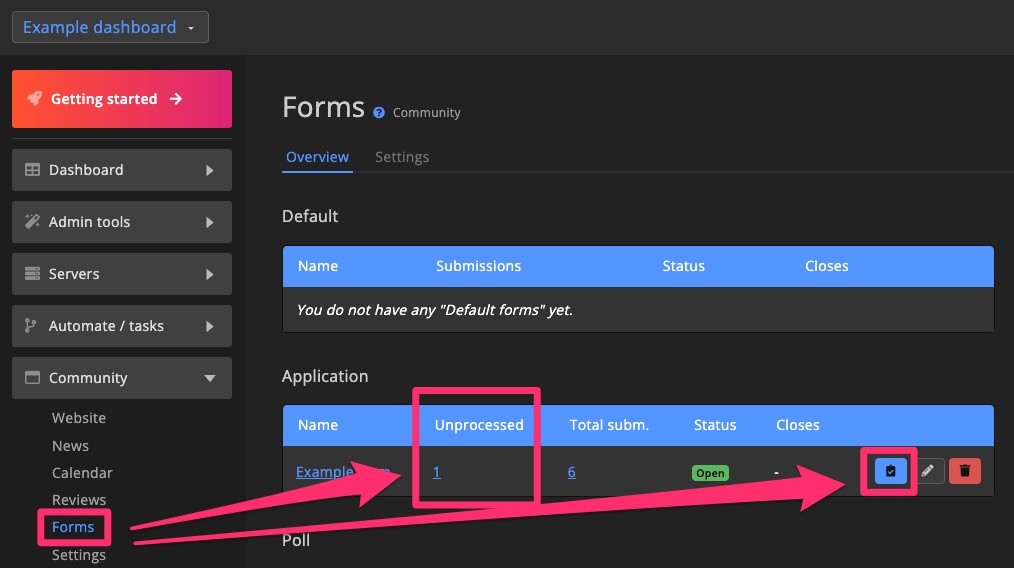The height and width of the screenshot is (568, 1014).
Task: Switch to the Settings tab
Action: (402, 157)
